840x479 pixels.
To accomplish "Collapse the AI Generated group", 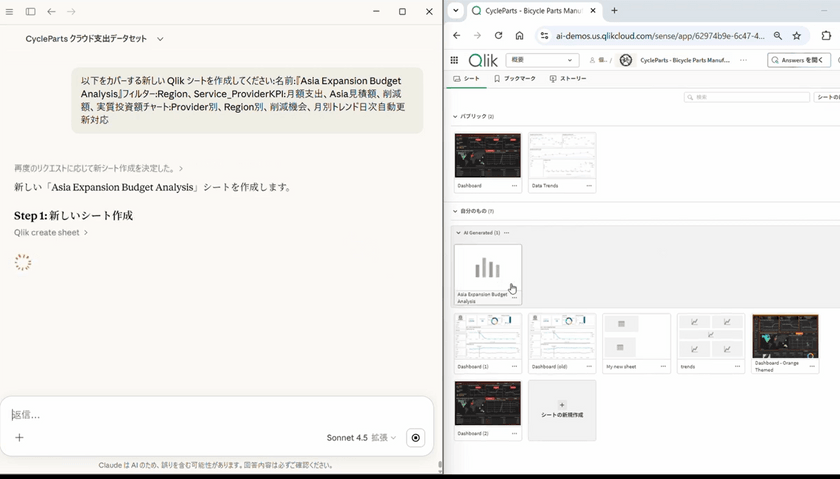I will click(458, 233).
